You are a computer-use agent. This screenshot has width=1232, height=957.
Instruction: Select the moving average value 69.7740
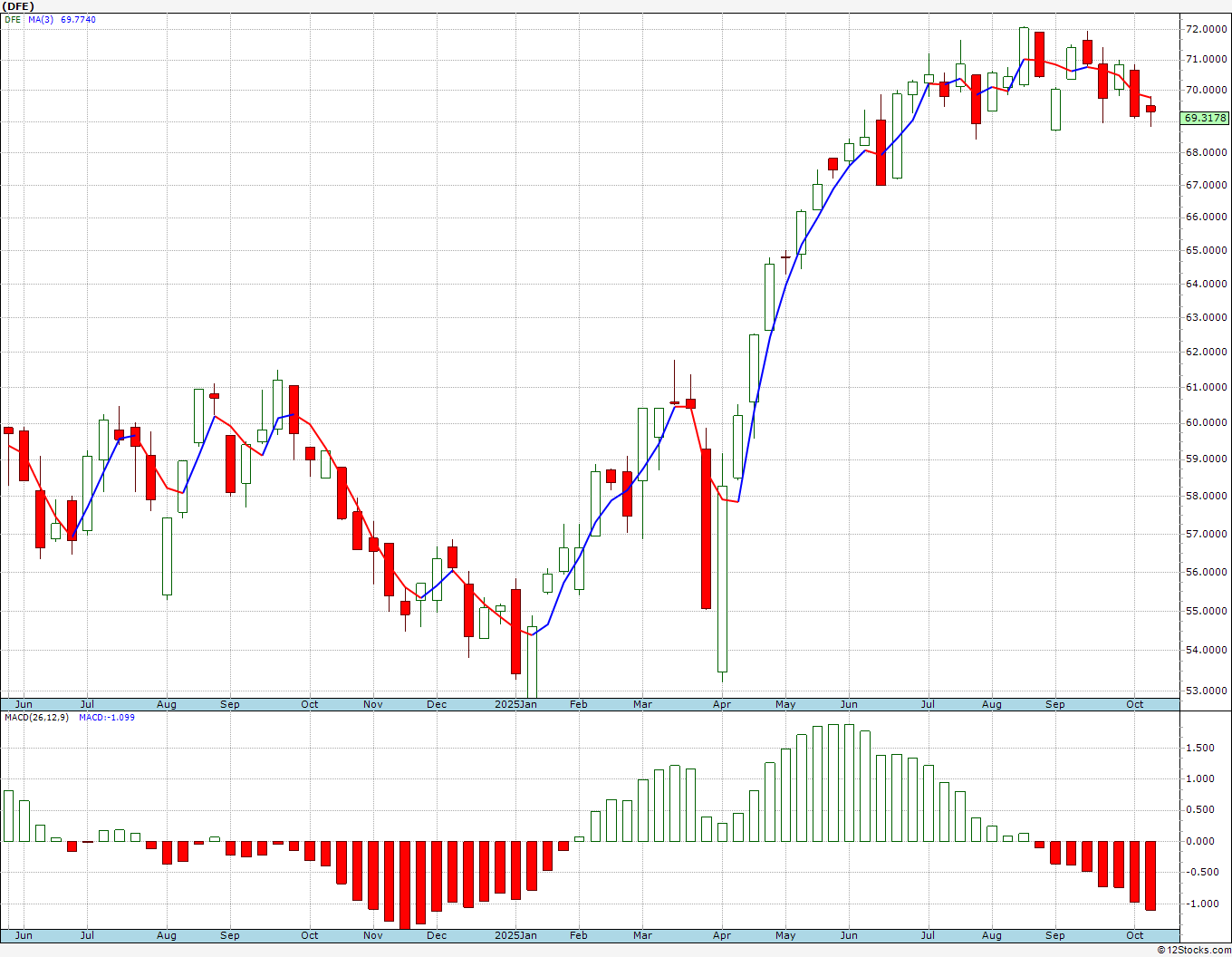tap(78, 20)
